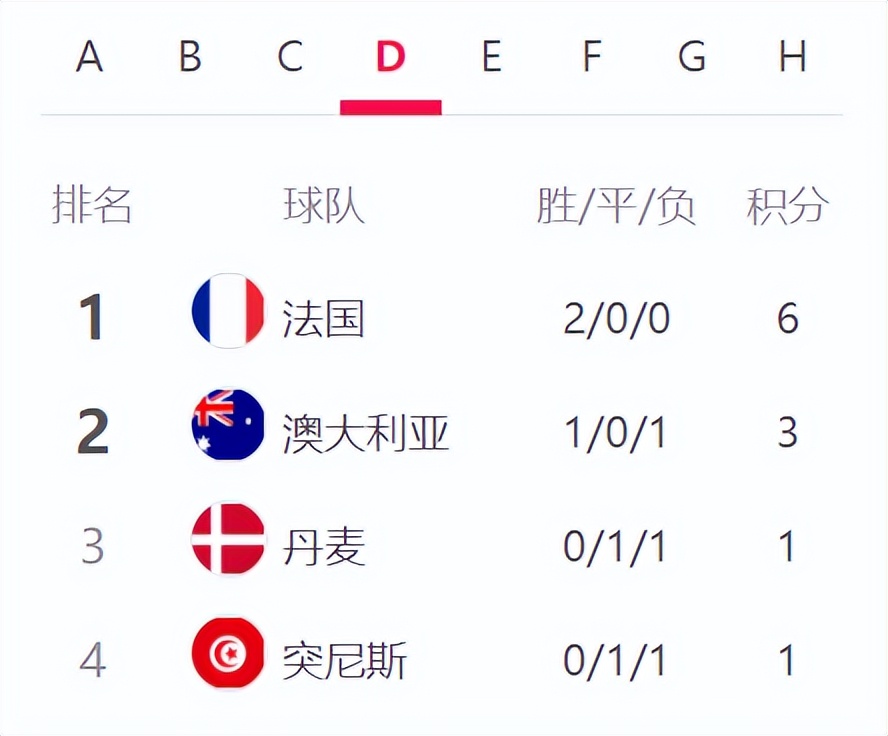
Task: Open the group B tab
Action: [x=190, y=58]
